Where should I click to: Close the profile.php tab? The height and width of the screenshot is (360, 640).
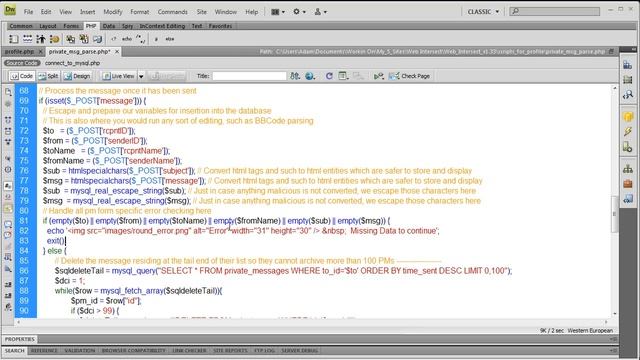40,52
